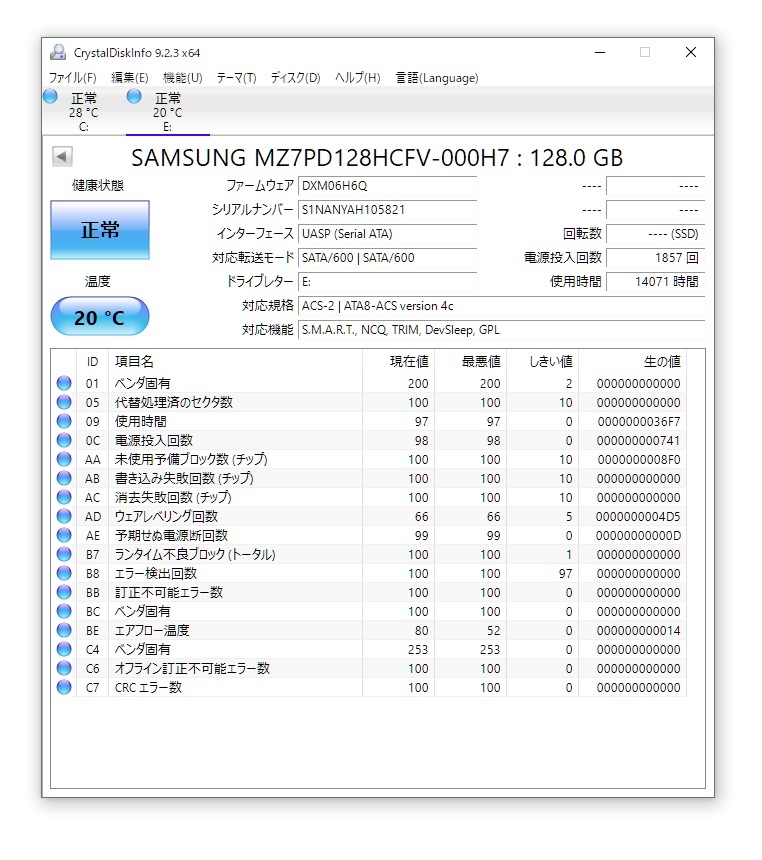This screenshot has width=762, height=860.
Task: Click raw value 0000000036F7
Action: click(x=639, y=421)
